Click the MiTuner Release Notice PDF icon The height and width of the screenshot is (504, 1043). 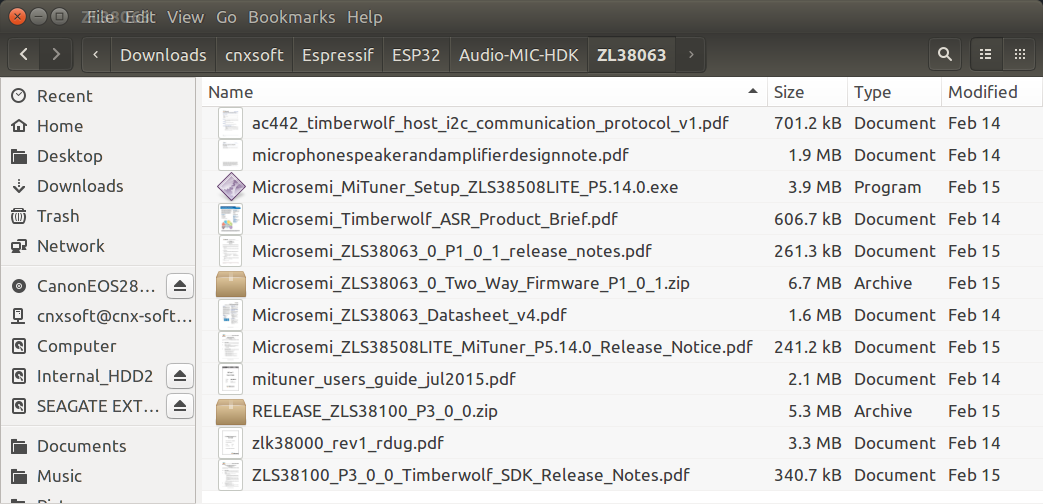tap(231, 346)
